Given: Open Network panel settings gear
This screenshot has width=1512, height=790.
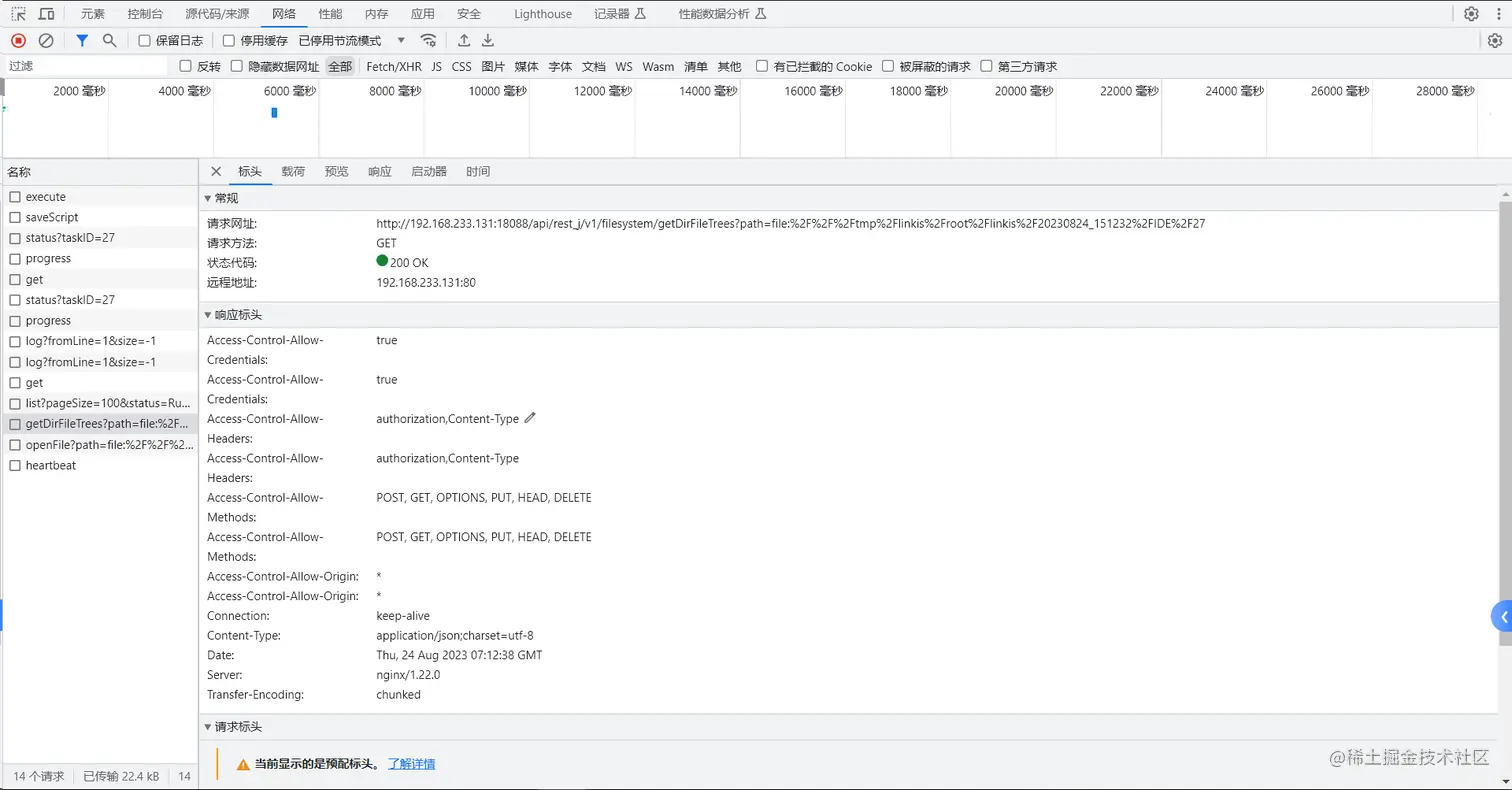Looking at the screenshot, I should [x=1495, y=41].
